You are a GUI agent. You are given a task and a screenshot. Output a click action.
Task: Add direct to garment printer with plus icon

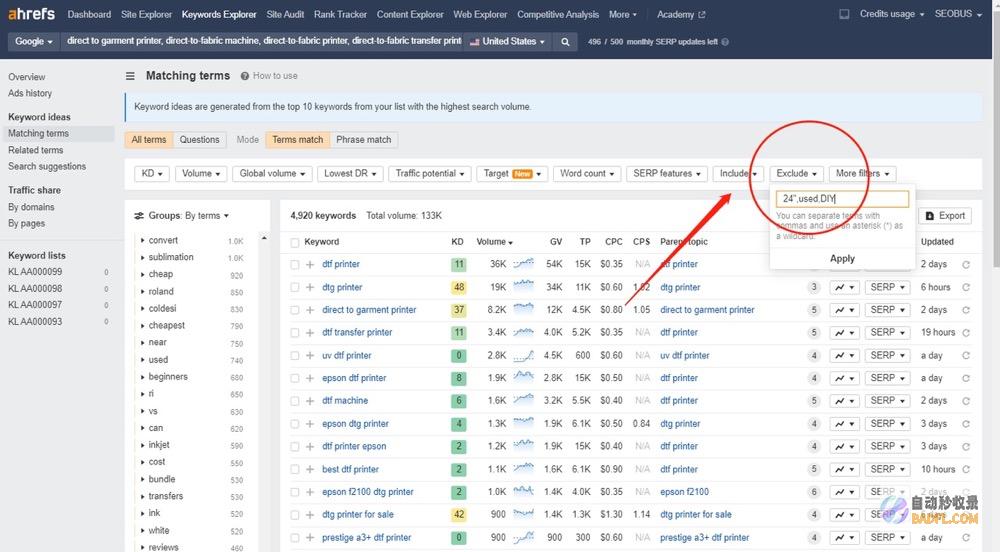click(x=310, y=310)
